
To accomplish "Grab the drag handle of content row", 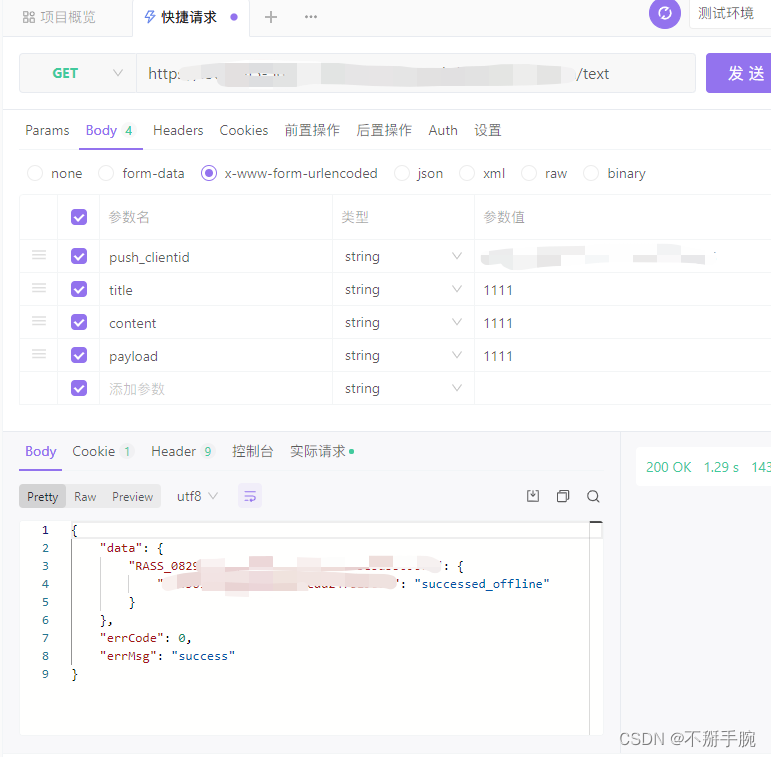I will [x=39, y=321].
